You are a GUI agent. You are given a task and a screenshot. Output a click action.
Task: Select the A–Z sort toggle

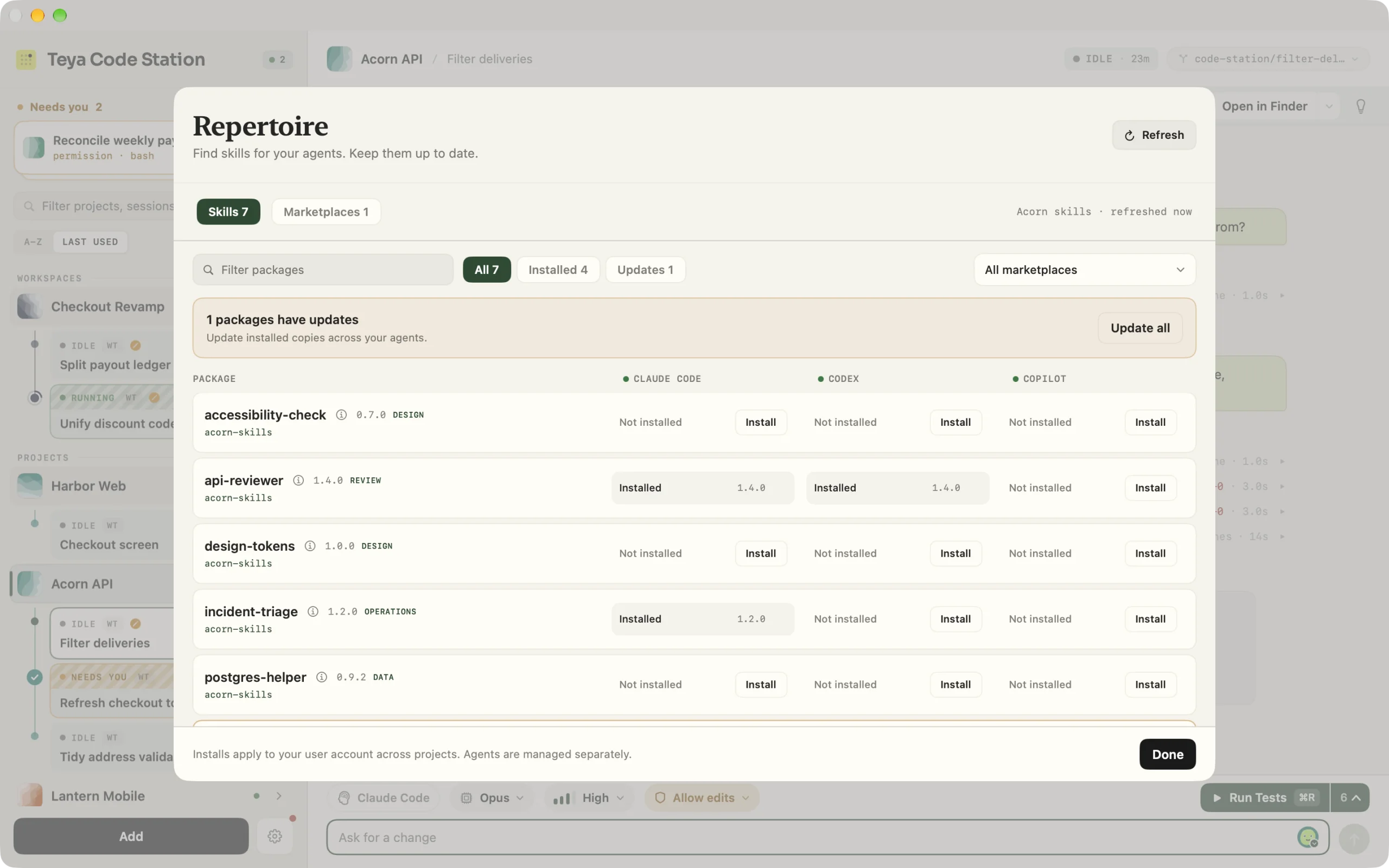[x=33, y=242]
